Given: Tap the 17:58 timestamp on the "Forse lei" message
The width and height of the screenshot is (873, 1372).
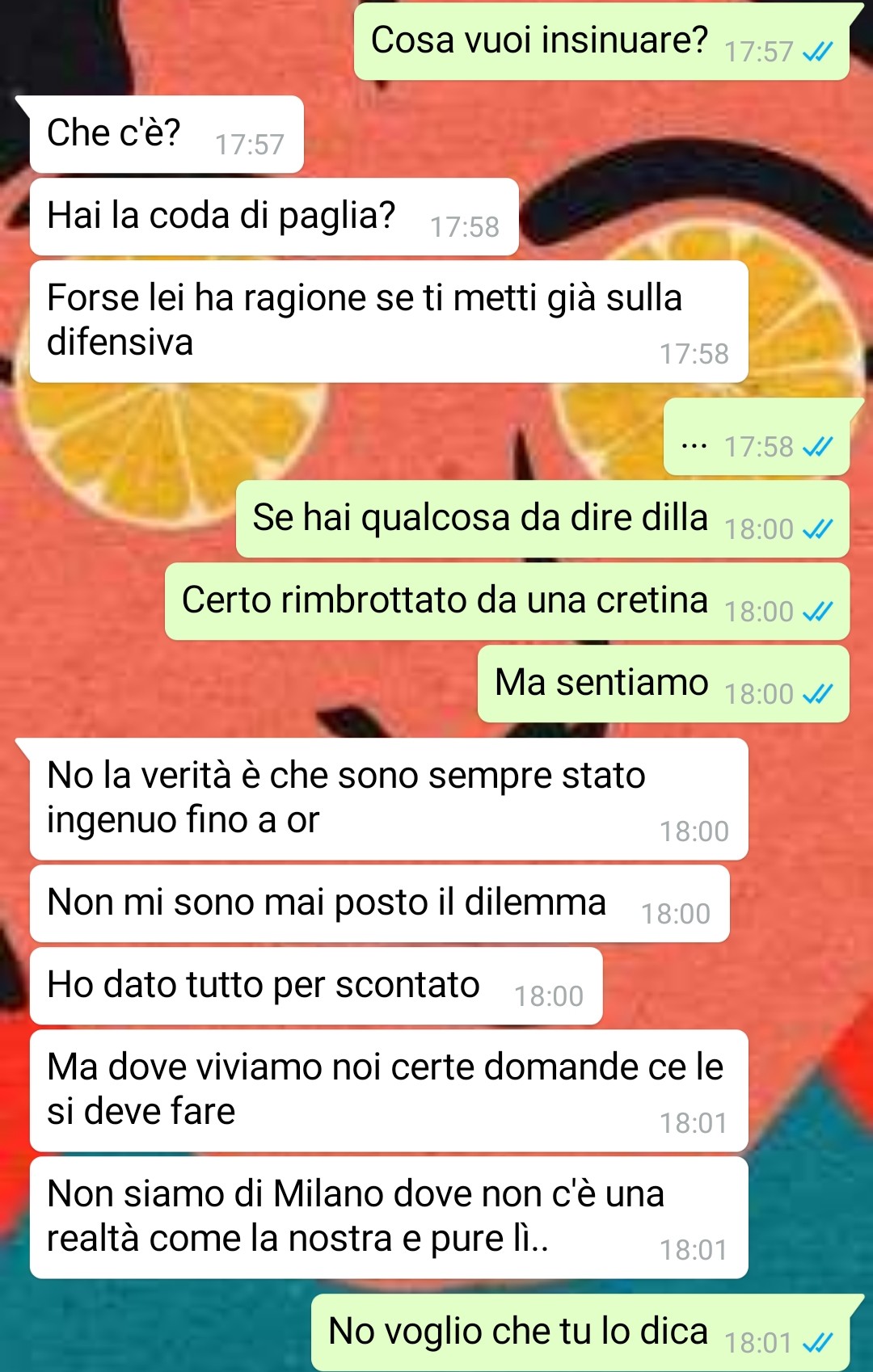Looking at the screenshot, I should pos(694,354).
